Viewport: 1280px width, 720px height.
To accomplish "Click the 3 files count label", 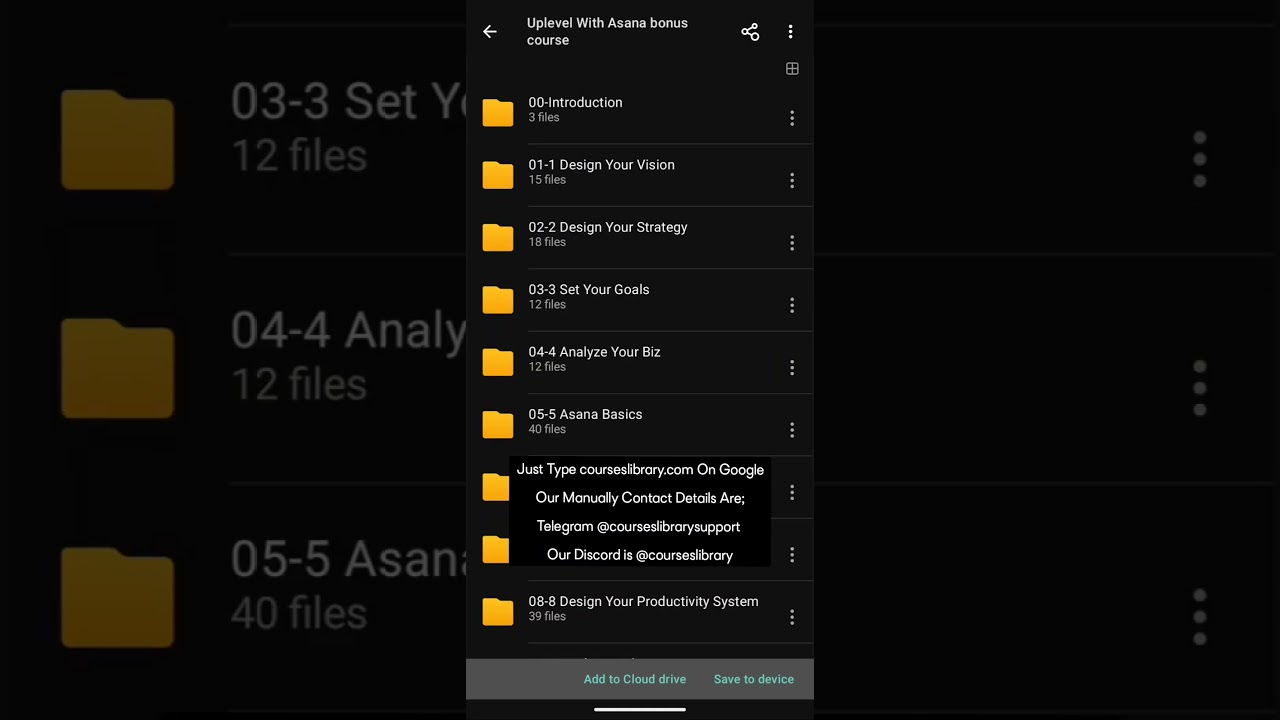I will pyautogui.click(x=544, y=118).
